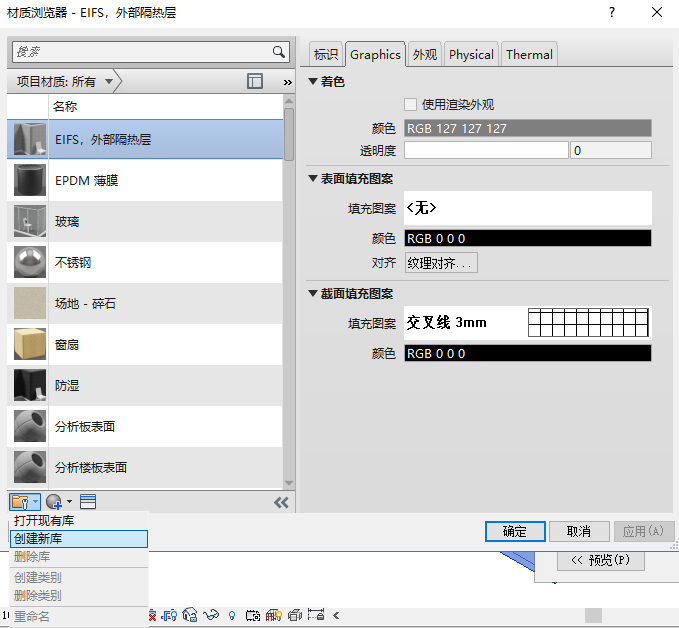Click the temporary view properties icon
This screenshot has width=679, height=628.
pos(253,615)
